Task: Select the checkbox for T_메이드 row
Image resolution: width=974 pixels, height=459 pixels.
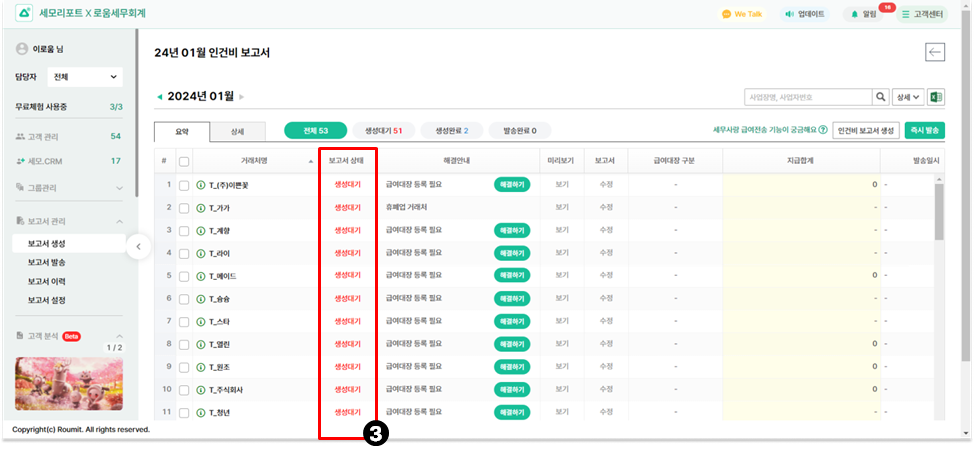Action: point(183,275)
